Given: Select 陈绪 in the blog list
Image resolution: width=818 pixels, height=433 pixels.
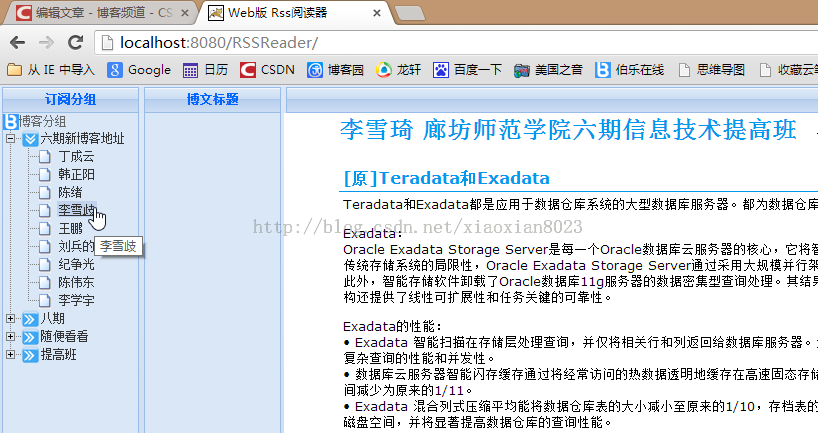Looking at the screenshot, I should (70, 192).
